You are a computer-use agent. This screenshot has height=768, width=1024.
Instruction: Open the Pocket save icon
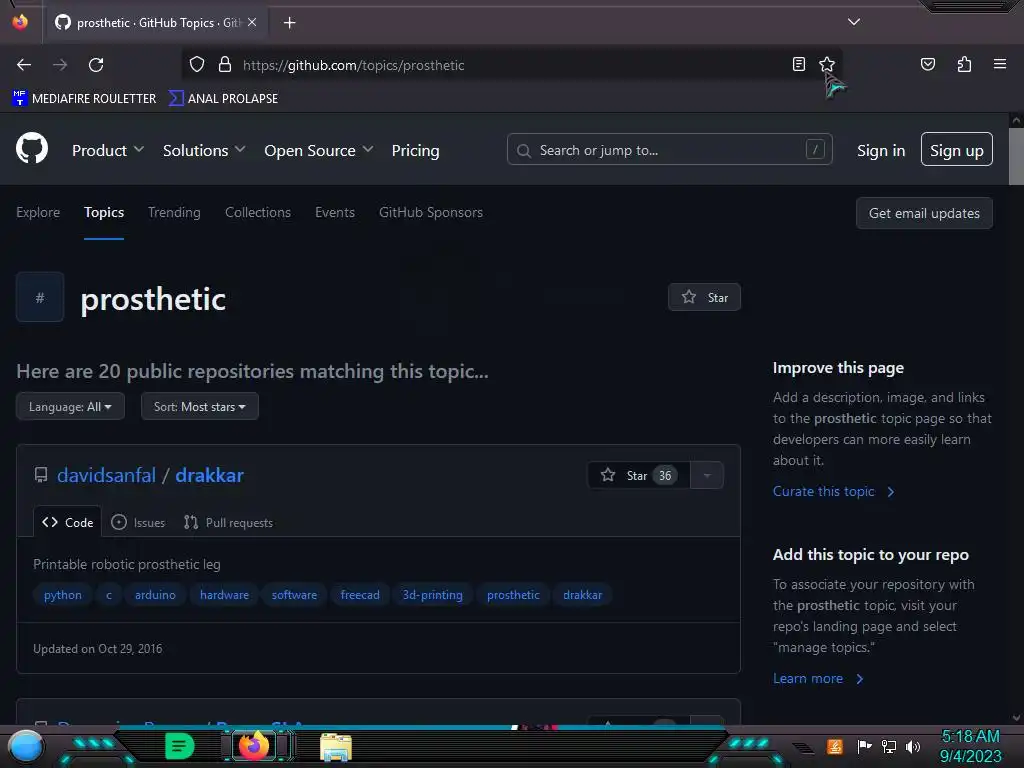click(x=928, y=64)
